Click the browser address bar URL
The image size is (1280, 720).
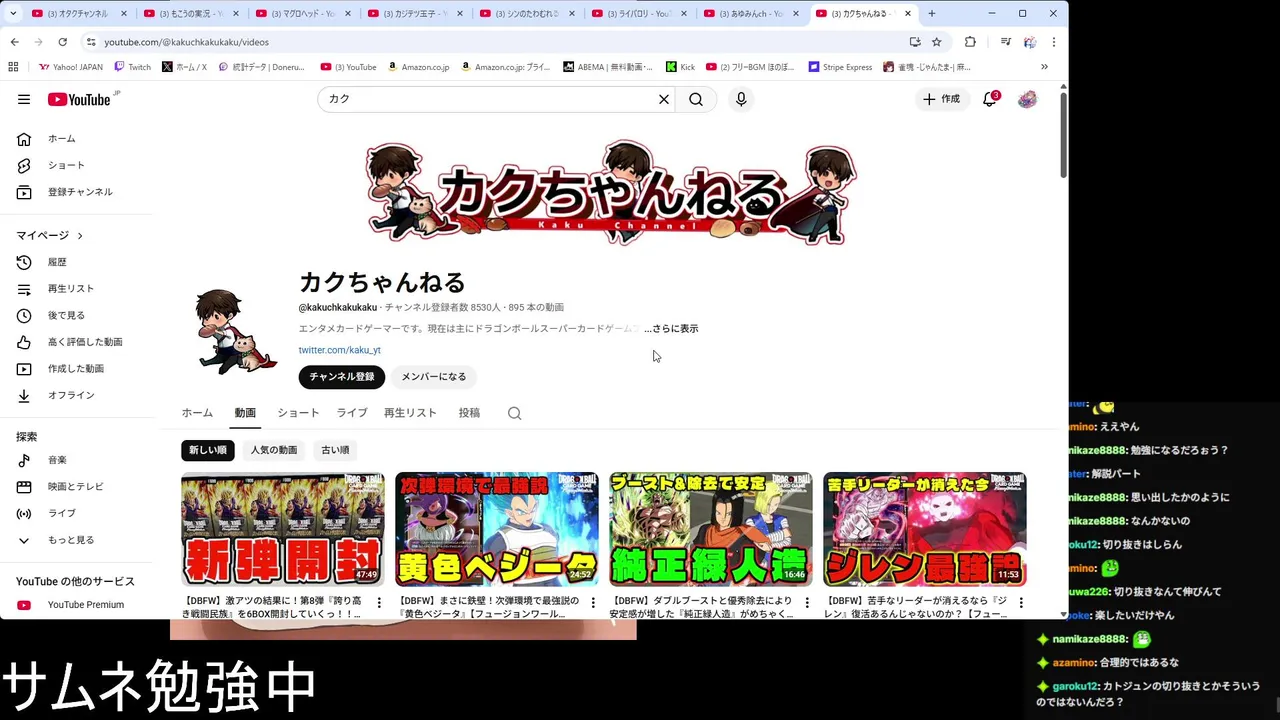(x=186, y=42)
